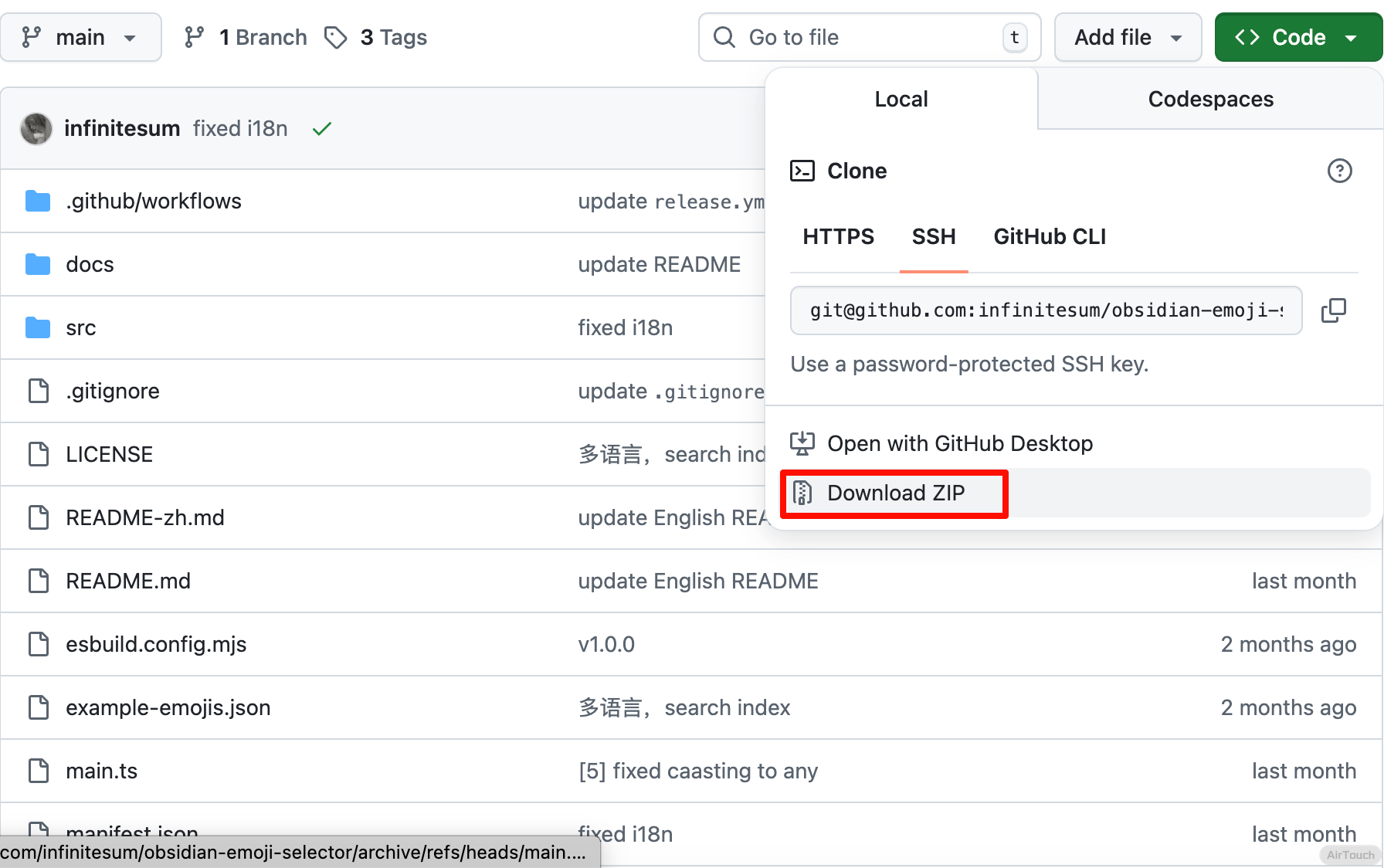Image resolution: width=1384 pixels, height=868 pixels.
Task: Select the SSH clone URL text field
Action: click(1045, 310)
